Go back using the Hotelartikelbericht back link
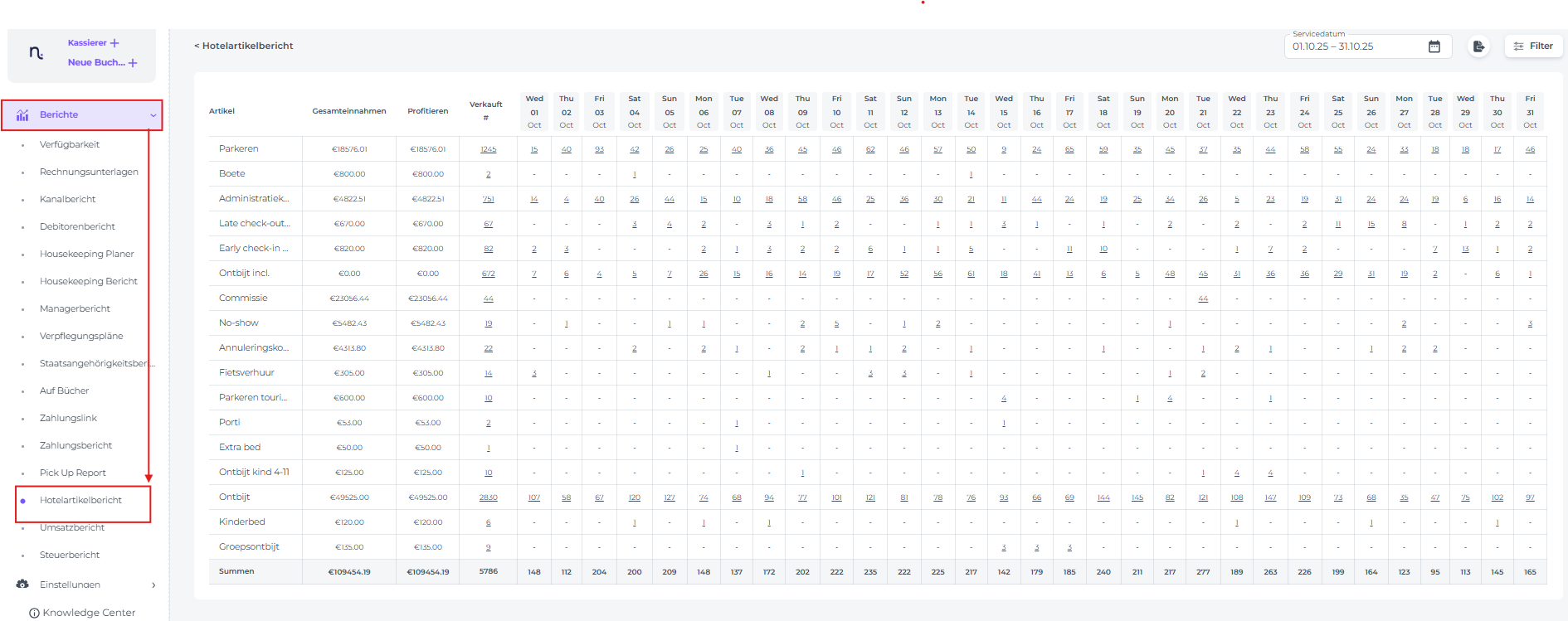The image size is (1568, 621). (x=243, y=46)
